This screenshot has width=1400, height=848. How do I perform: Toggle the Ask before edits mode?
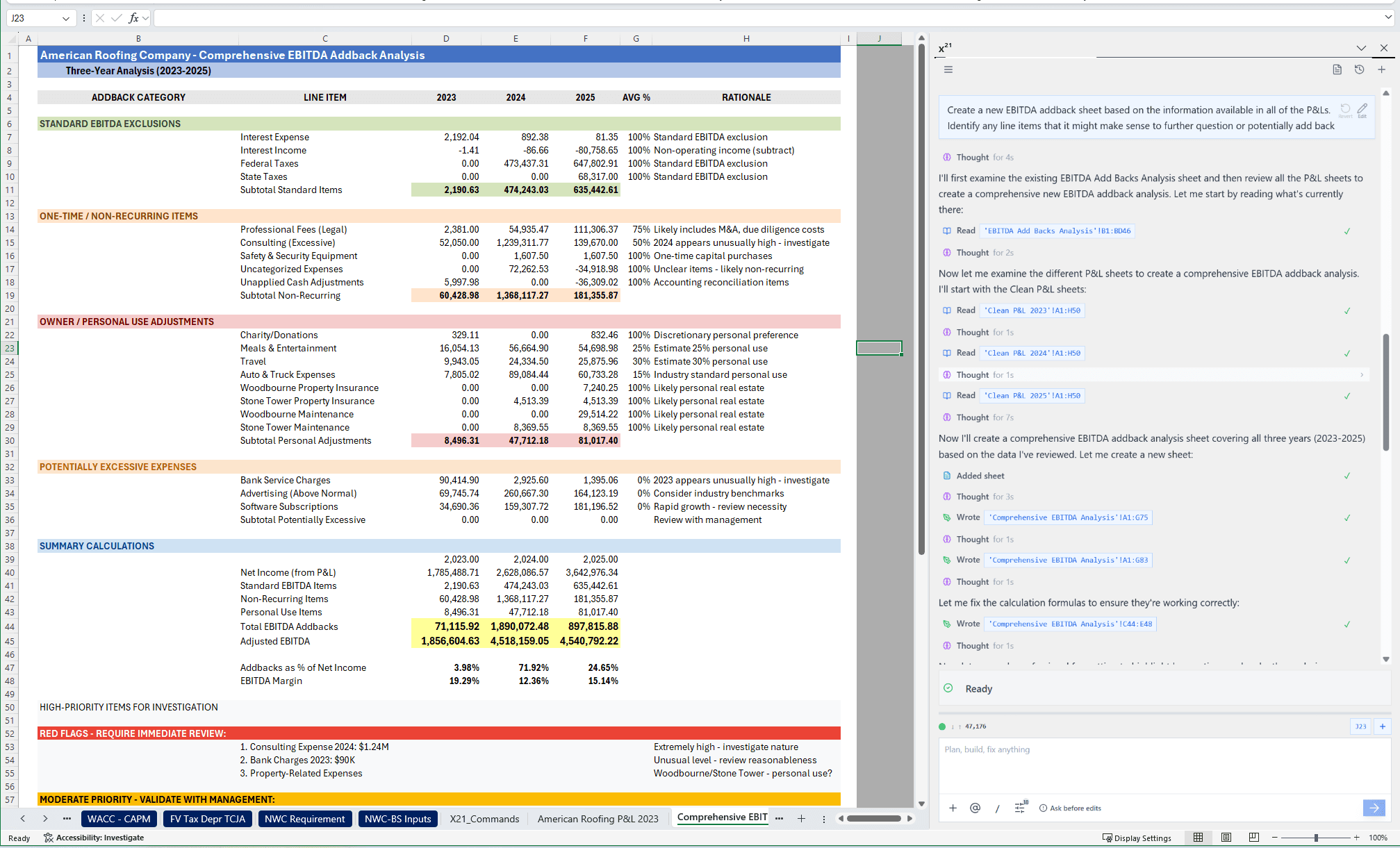tap(1070, 808)
